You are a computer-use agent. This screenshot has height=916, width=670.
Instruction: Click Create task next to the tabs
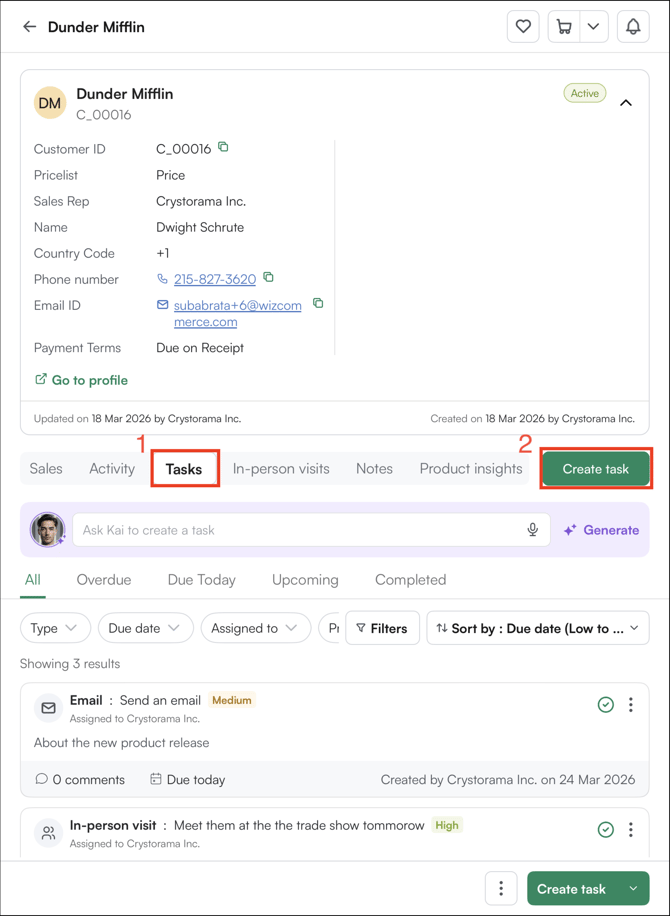(x=596, y=469)
